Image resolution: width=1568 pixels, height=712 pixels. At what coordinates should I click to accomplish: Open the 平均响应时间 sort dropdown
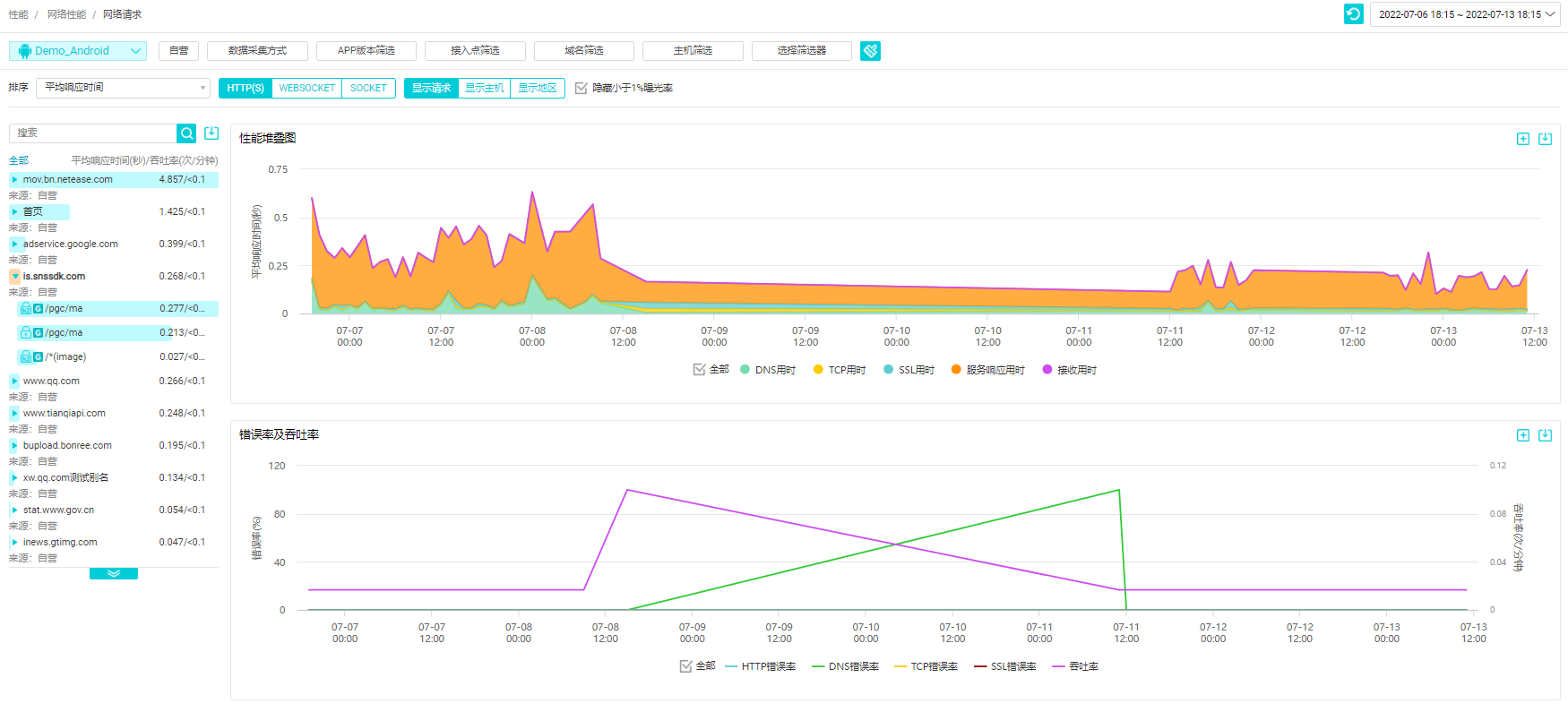123,88
